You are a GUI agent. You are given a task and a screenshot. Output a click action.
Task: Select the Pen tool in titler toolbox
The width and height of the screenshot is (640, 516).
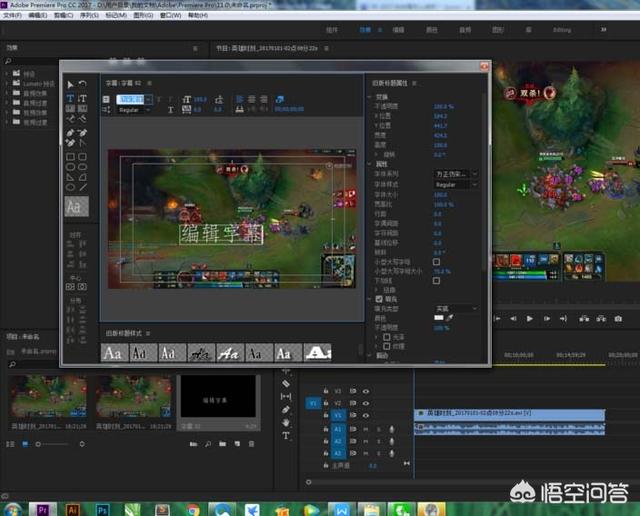click(70, 133)
